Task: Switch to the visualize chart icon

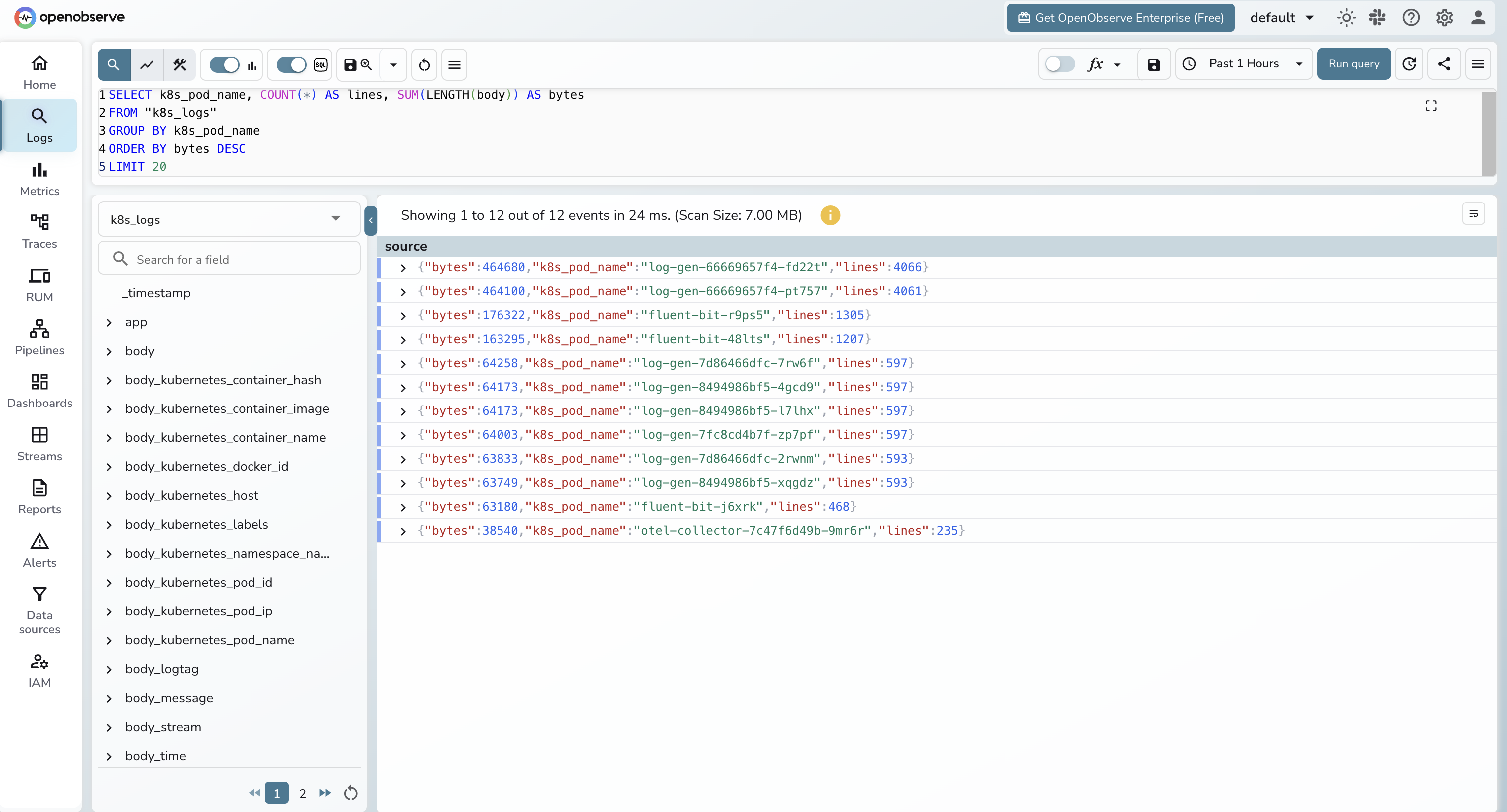Action: [147, 64]
